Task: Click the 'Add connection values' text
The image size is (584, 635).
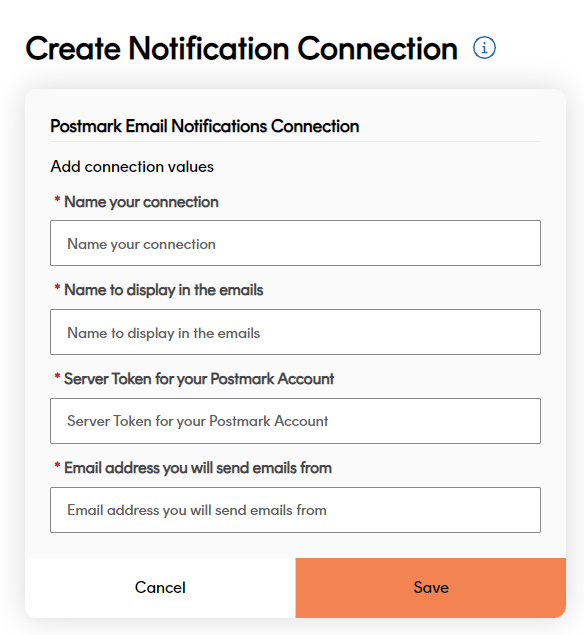Action: [132, 166]
